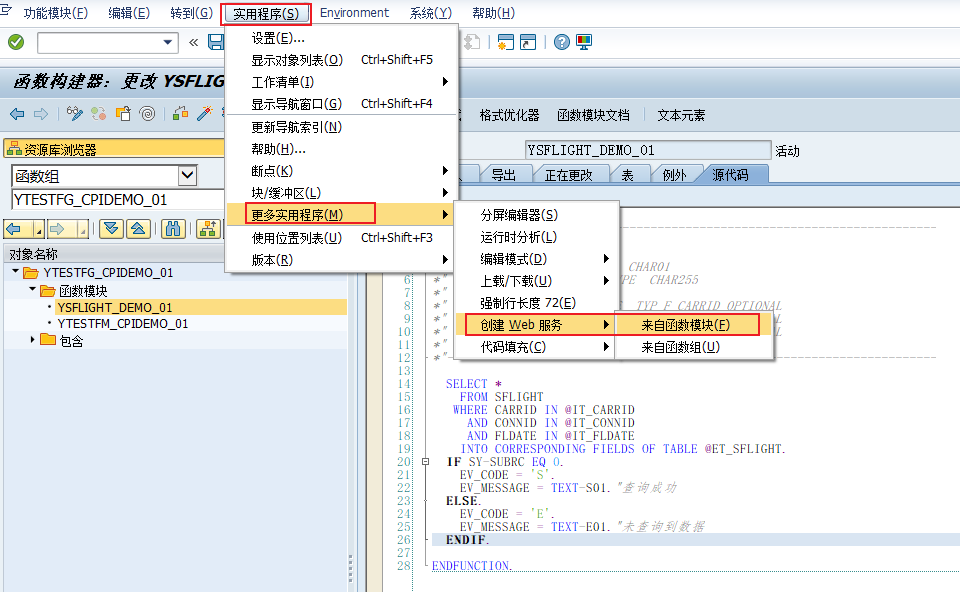Screen dimensions: 960x592
Task: Open the command field dropdown arrow
Action: coord(167,42)
